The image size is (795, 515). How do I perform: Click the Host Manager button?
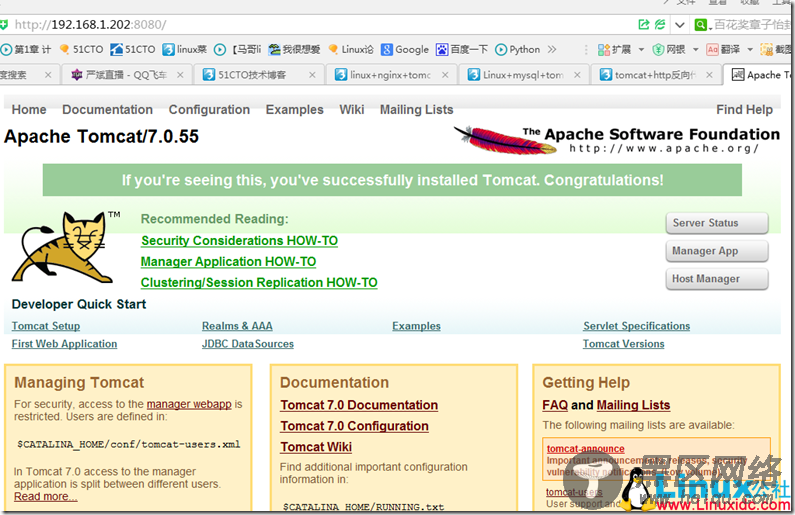tap(717, 279)
